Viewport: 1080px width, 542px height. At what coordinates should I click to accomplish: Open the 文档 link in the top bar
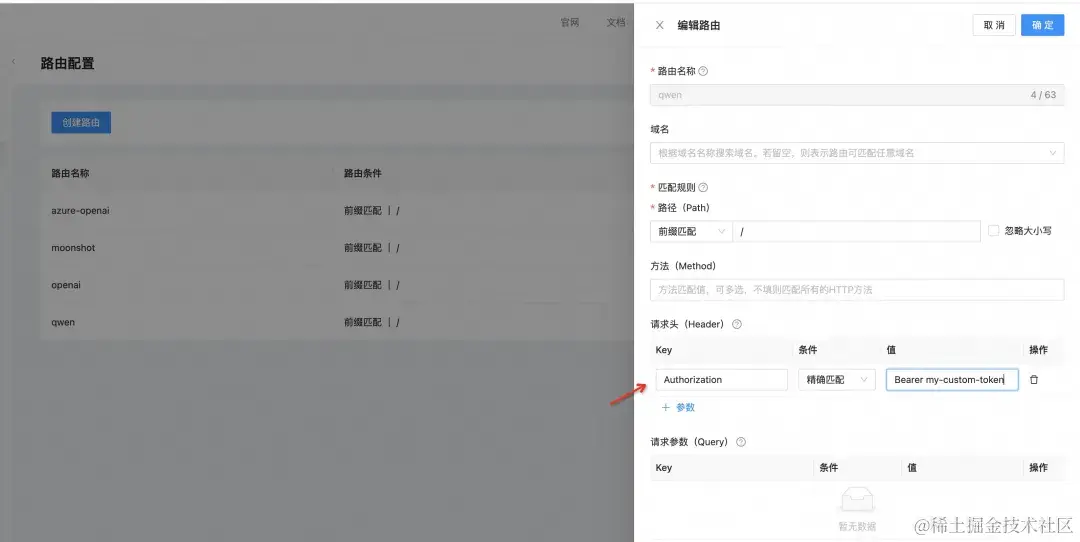pos(616,23)
